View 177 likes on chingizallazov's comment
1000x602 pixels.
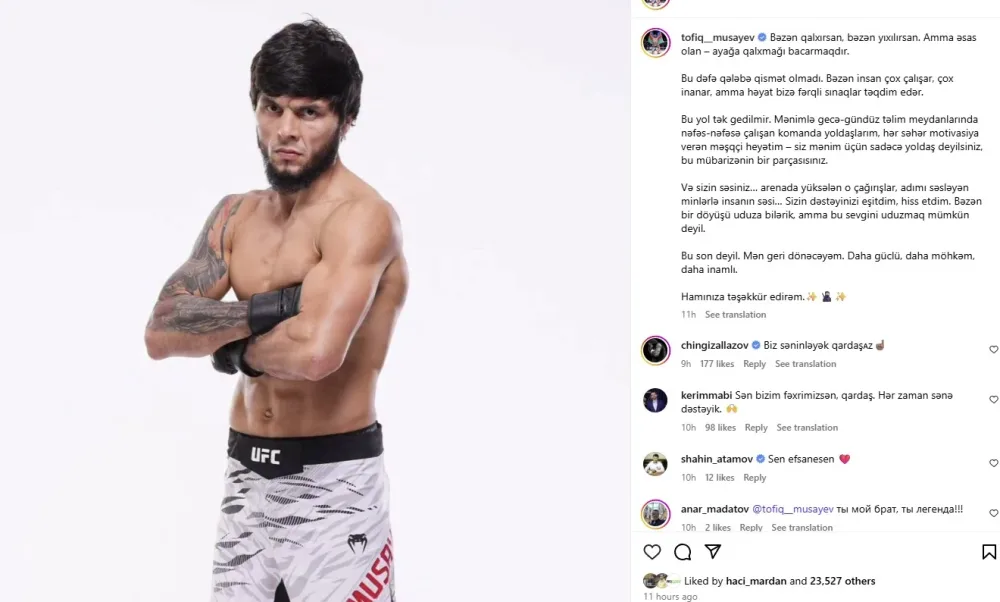[716, 364]
